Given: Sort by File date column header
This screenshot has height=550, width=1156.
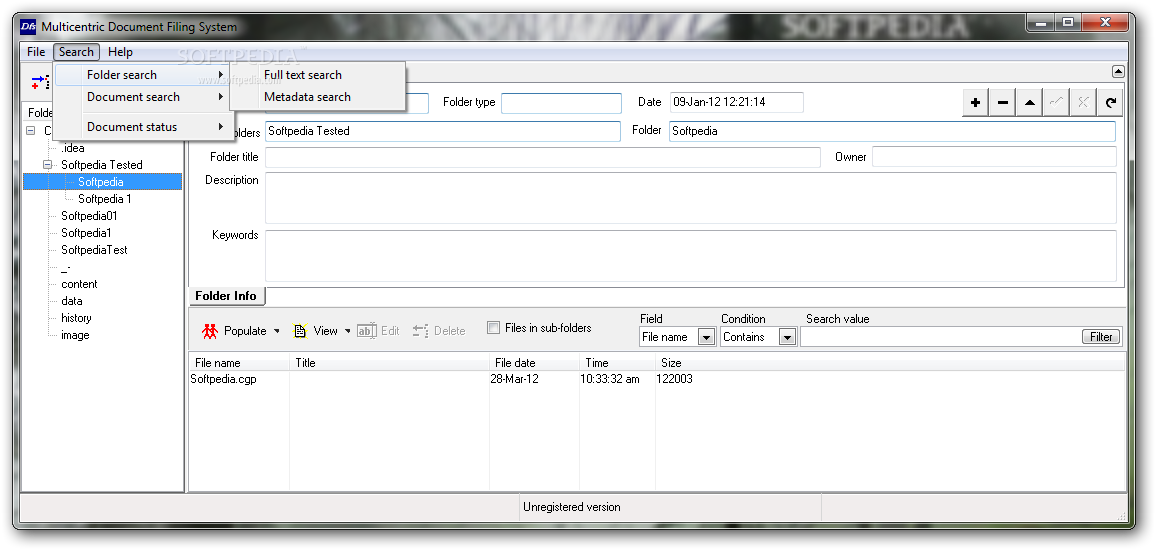Looking at the screenshot, I should point(535,363).
